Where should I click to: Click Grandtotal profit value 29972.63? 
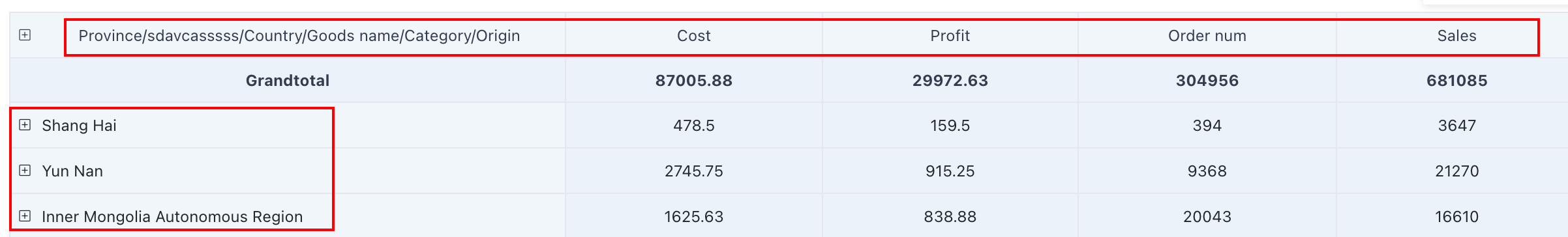(950, 81)
